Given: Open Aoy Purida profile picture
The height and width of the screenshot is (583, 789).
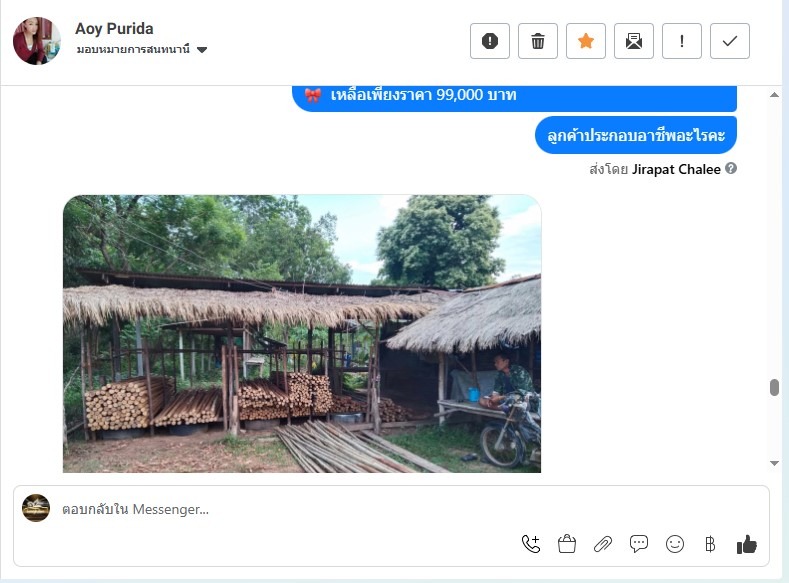Looking at the screenshot, I should click(37, 41).
